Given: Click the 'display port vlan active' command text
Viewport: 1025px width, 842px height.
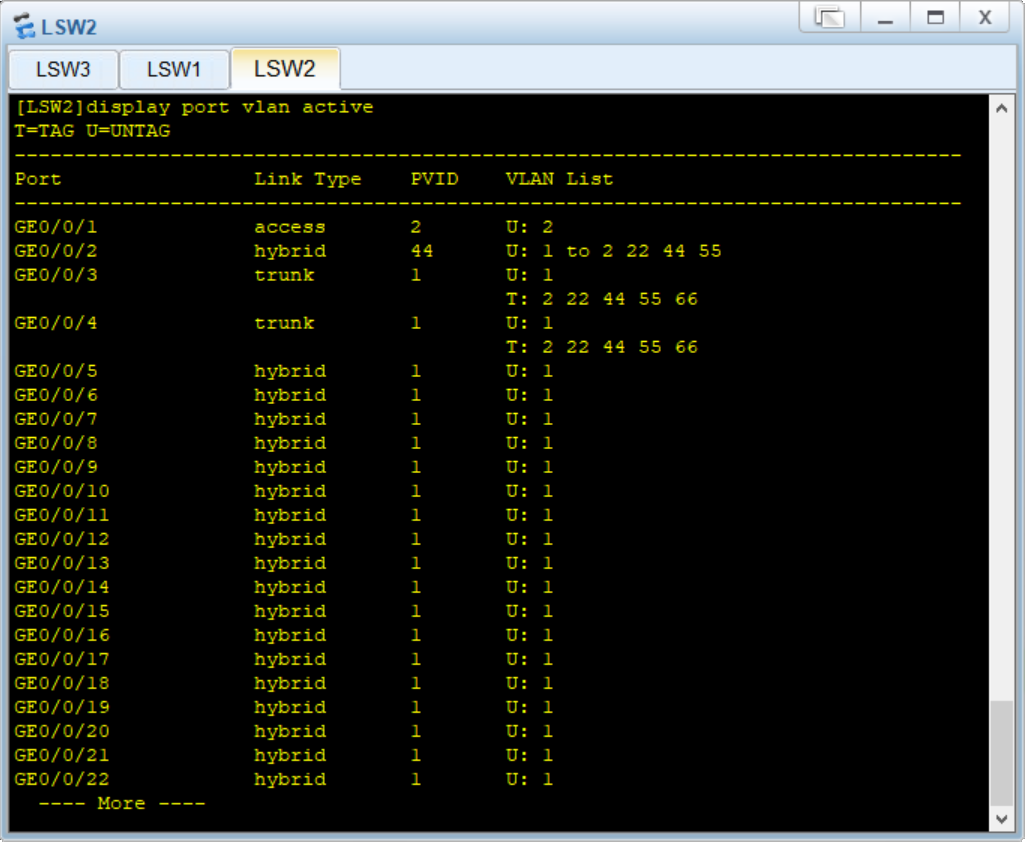Looking at the screenshot, I should point(229,107).
